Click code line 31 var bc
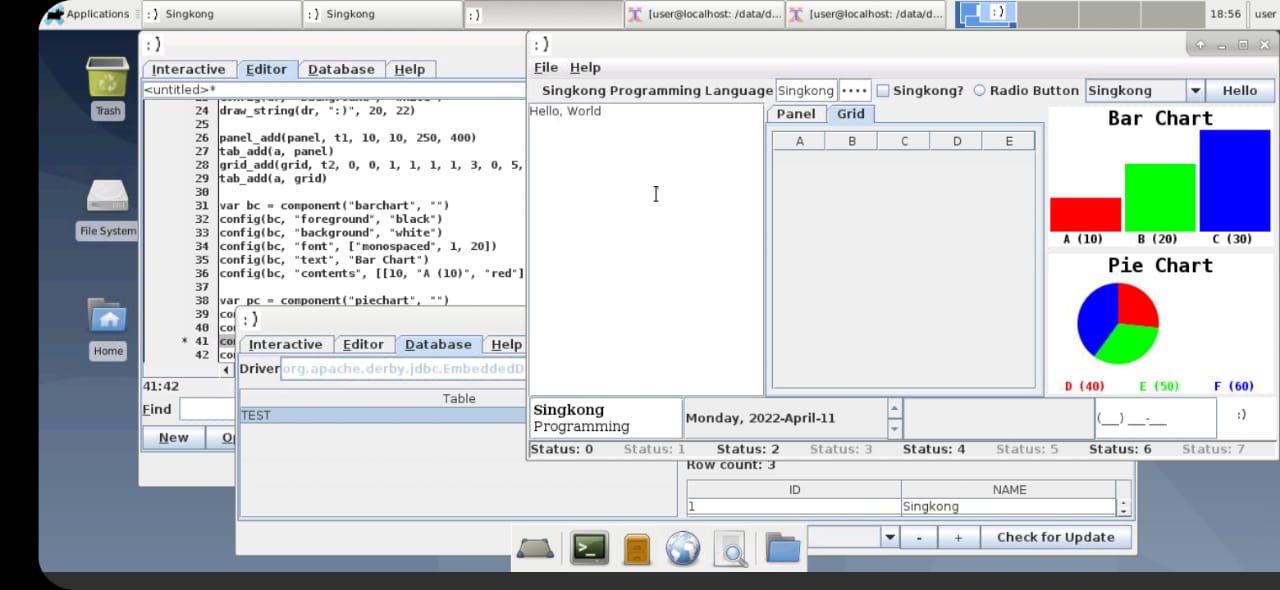This screenshot has width=1280, height=590. point(335,205)
